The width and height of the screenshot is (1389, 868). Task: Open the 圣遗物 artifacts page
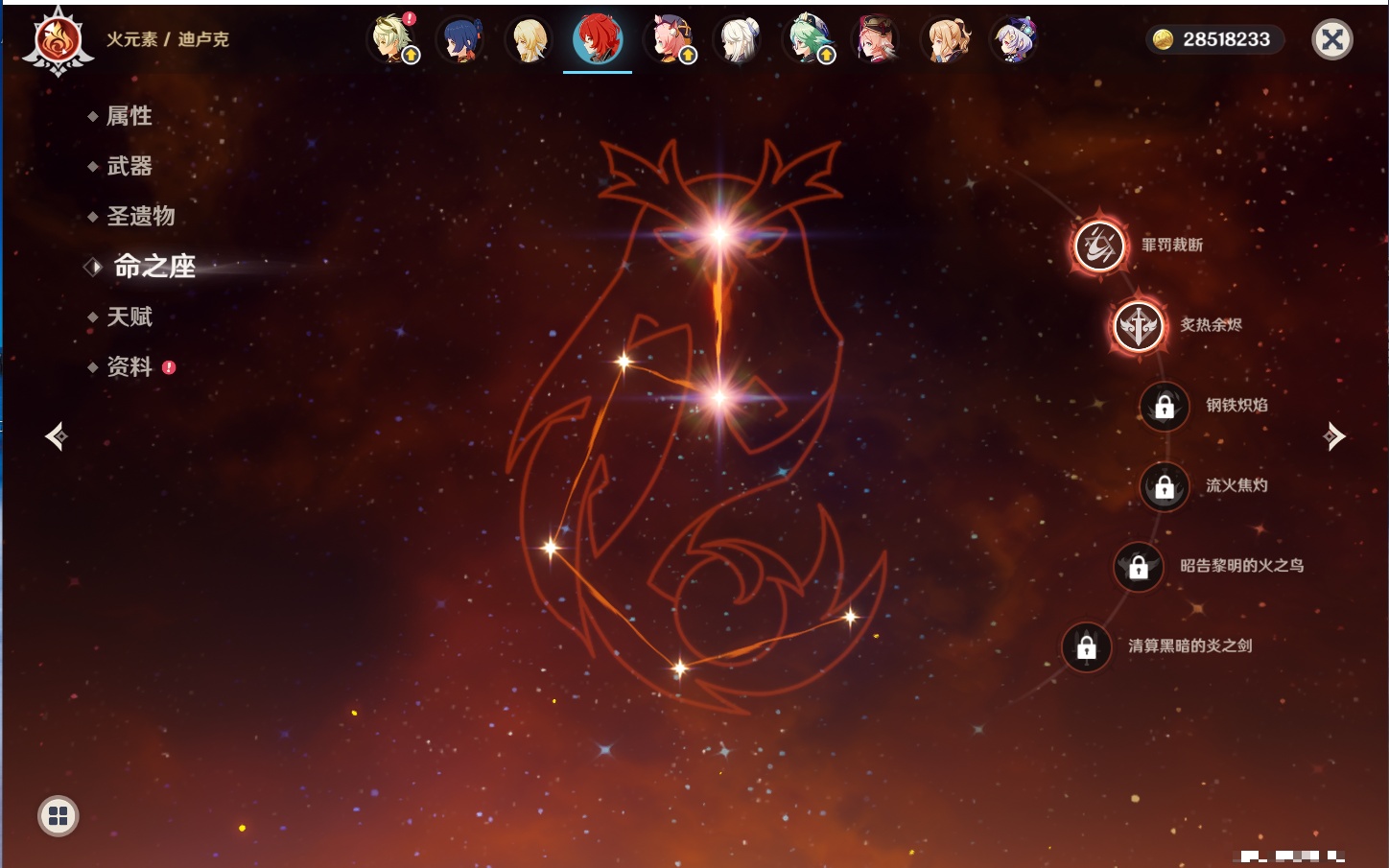click(140, 216)
